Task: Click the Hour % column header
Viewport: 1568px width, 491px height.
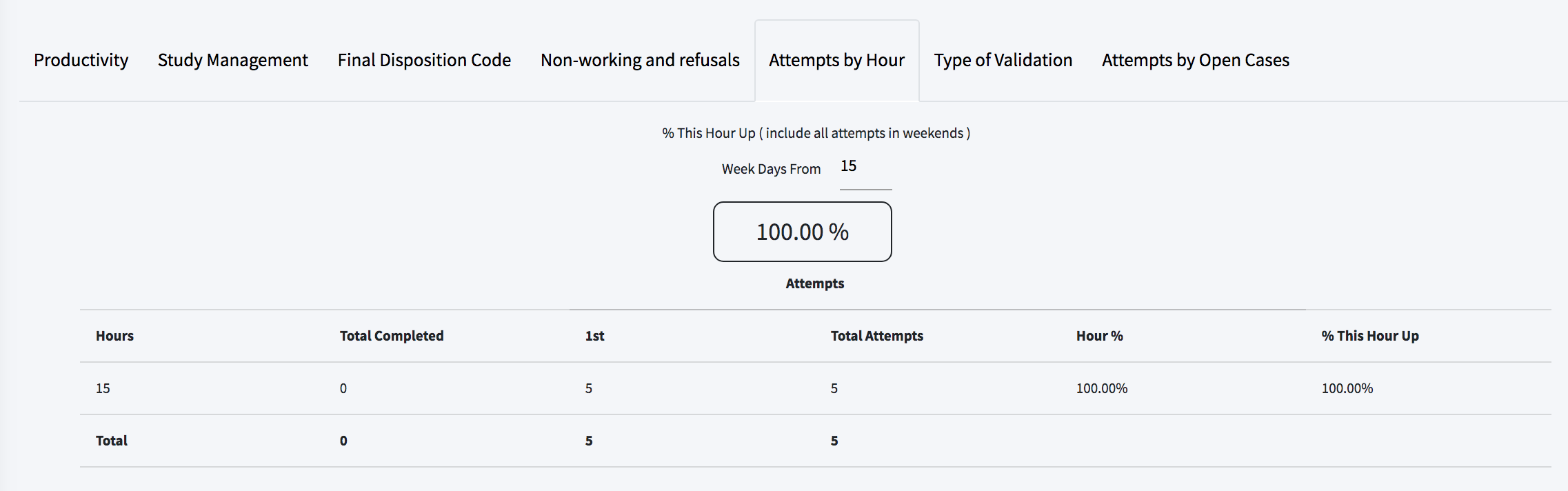Action: point(1100,336)
